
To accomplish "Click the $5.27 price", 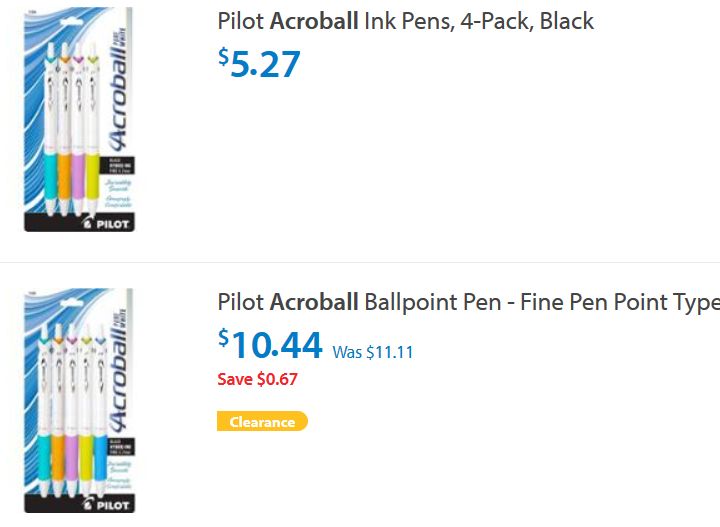I will pyautogui.click(x=260, y=63).
